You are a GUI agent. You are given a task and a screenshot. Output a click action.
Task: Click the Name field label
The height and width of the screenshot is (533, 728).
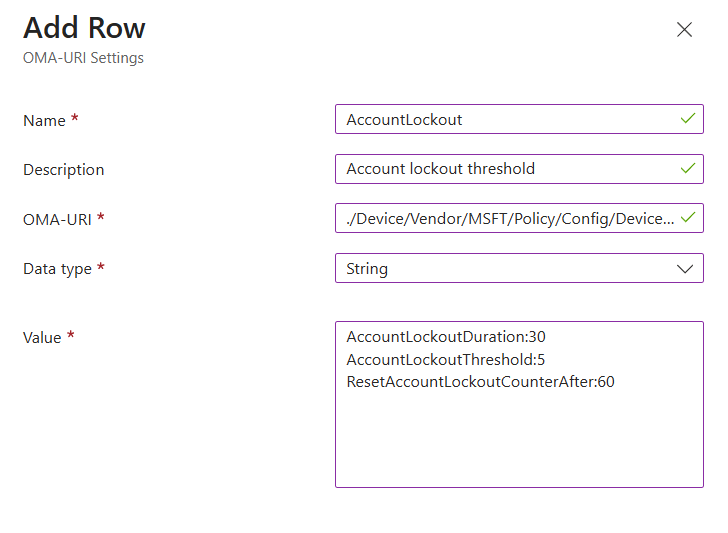pyautogui.click(x=44, y=120)
